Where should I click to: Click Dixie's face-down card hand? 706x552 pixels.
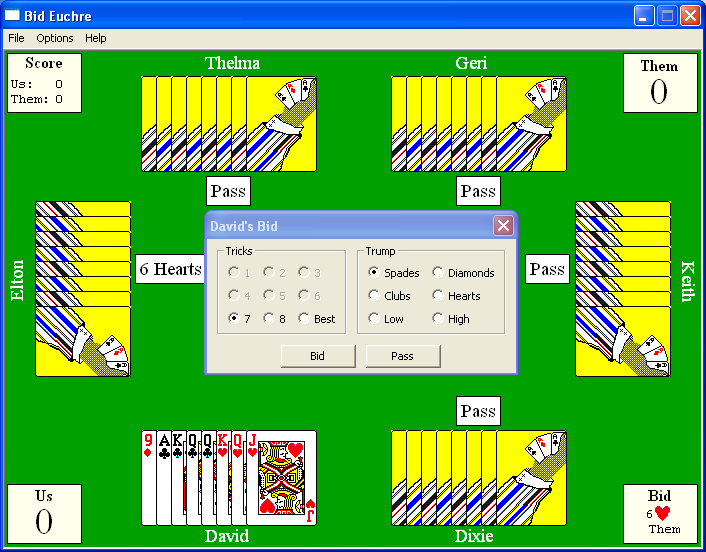coord(478,478)
